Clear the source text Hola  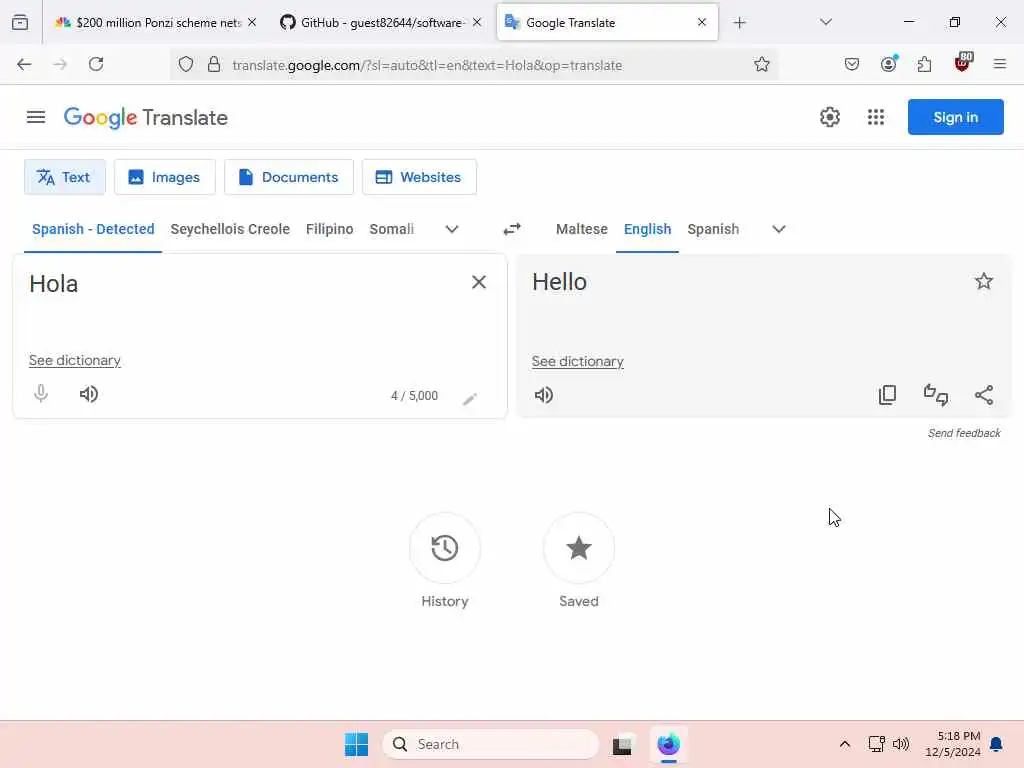(479, 282)
